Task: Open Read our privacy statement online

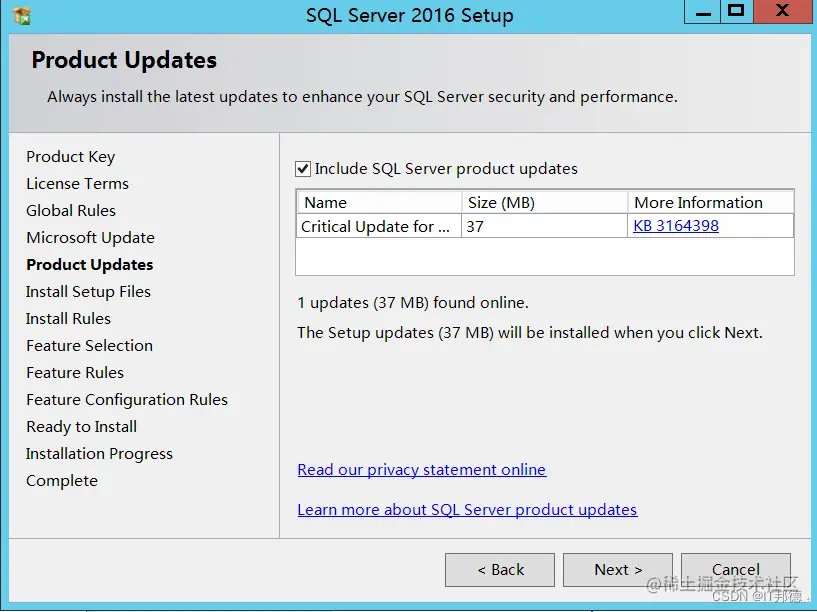Action: [x=422, y=470]
